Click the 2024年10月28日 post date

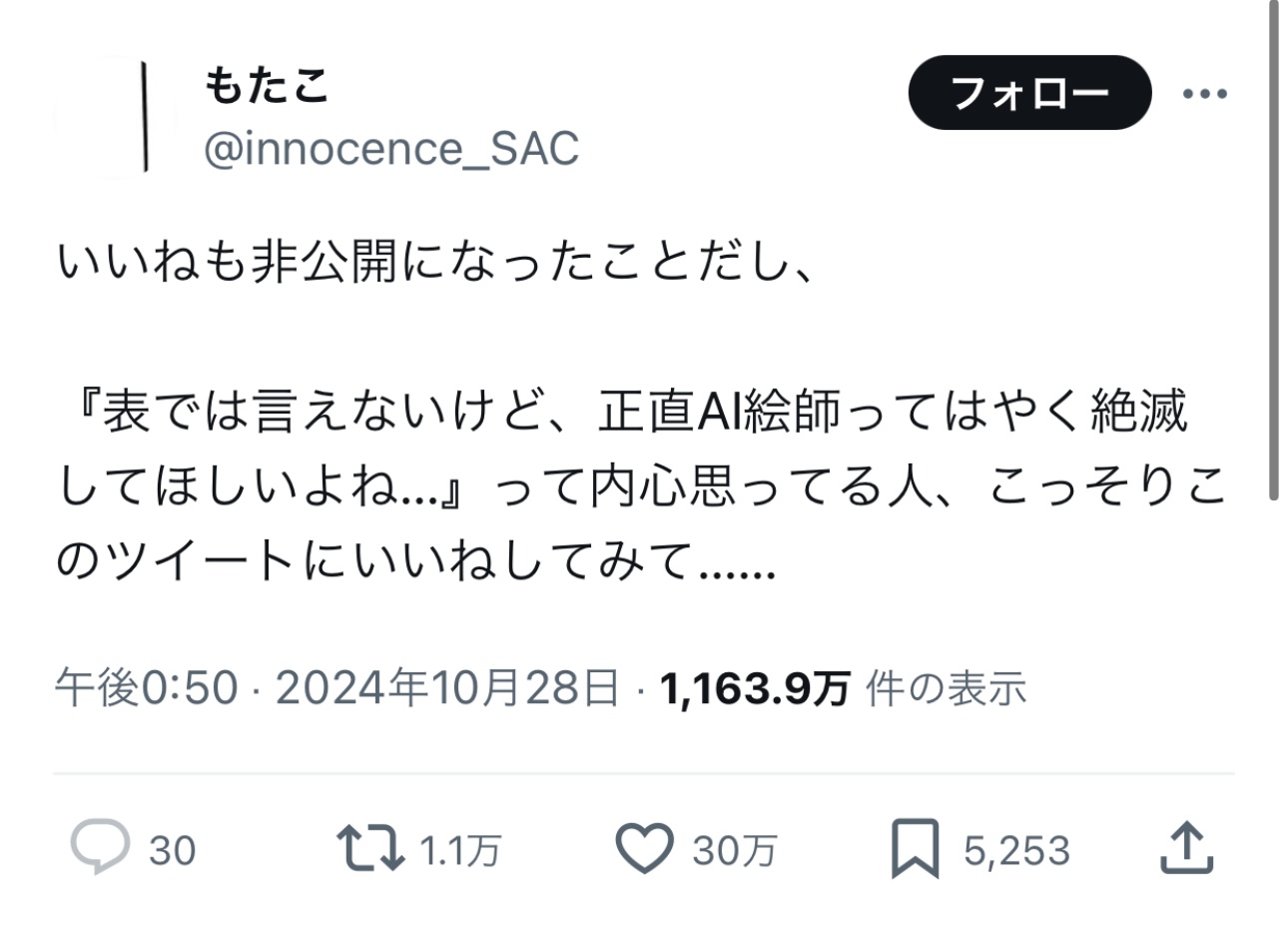[447, 688]
